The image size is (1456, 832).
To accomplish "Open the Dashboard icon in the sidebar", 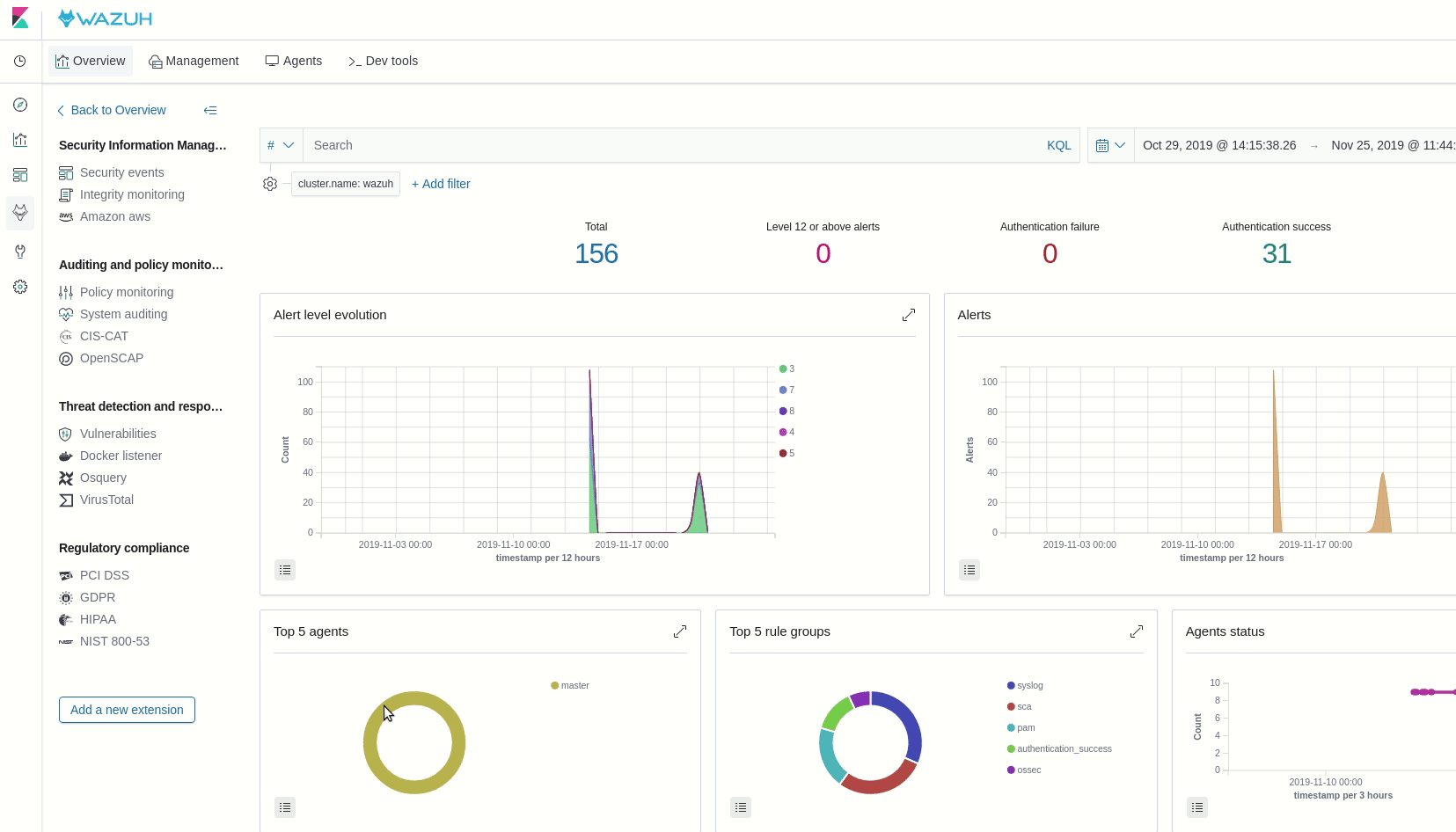I will coord(20,175).
